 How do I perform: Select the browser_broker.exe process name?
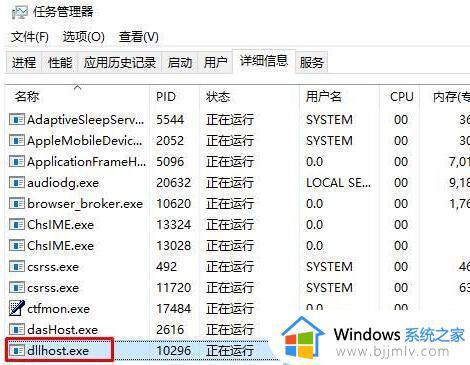85,203
